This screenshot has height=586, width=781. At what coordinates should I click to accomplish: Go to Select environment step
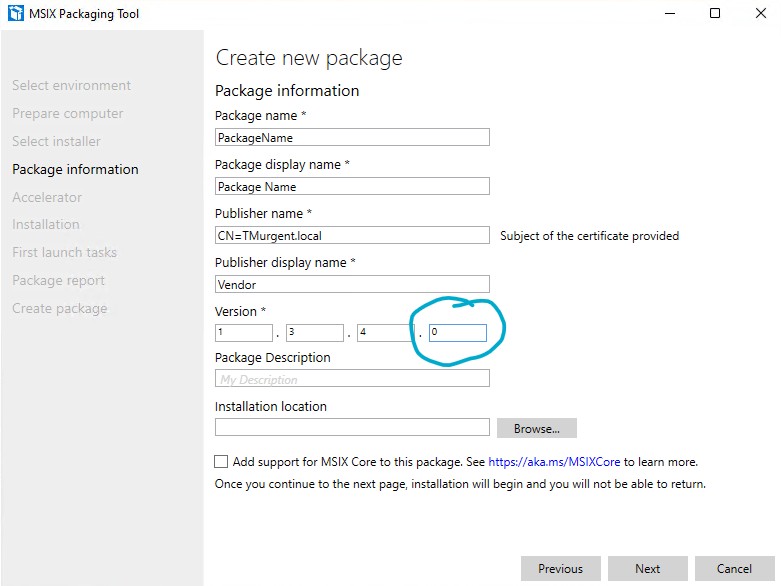point(71,85)
